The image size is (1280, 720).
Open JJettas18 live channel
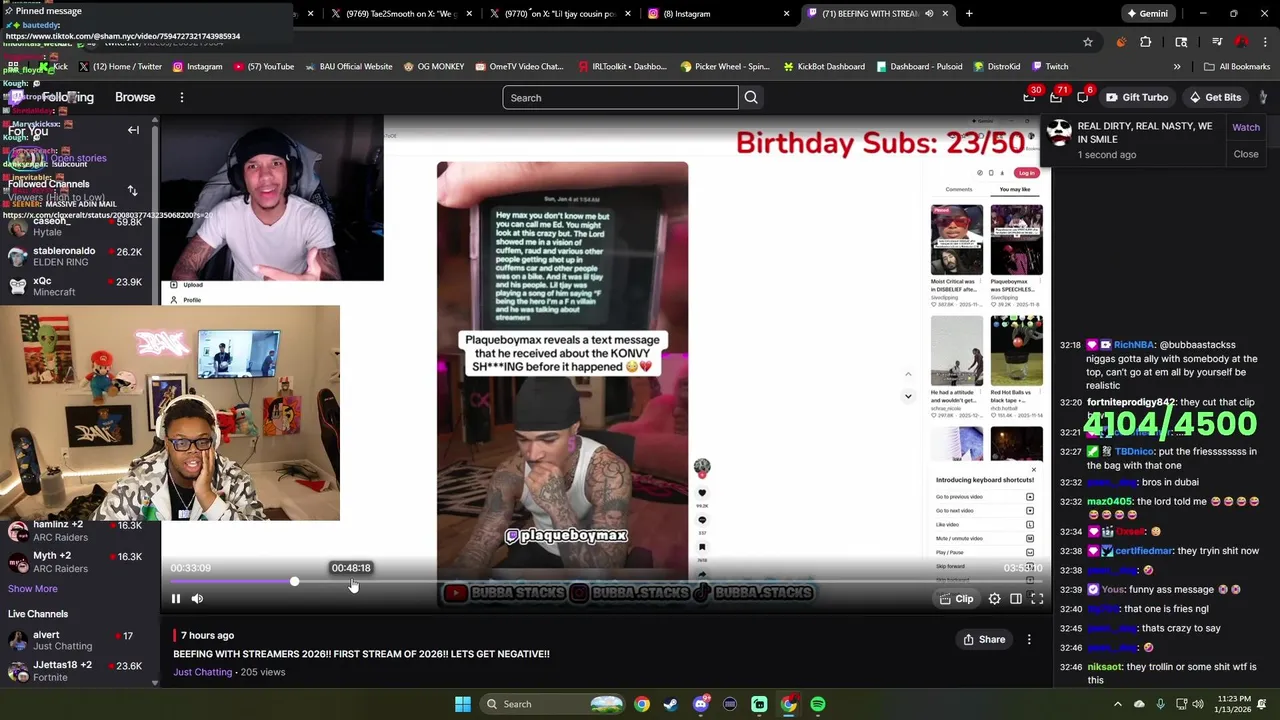pyautogui.click(x=80, y=671)
